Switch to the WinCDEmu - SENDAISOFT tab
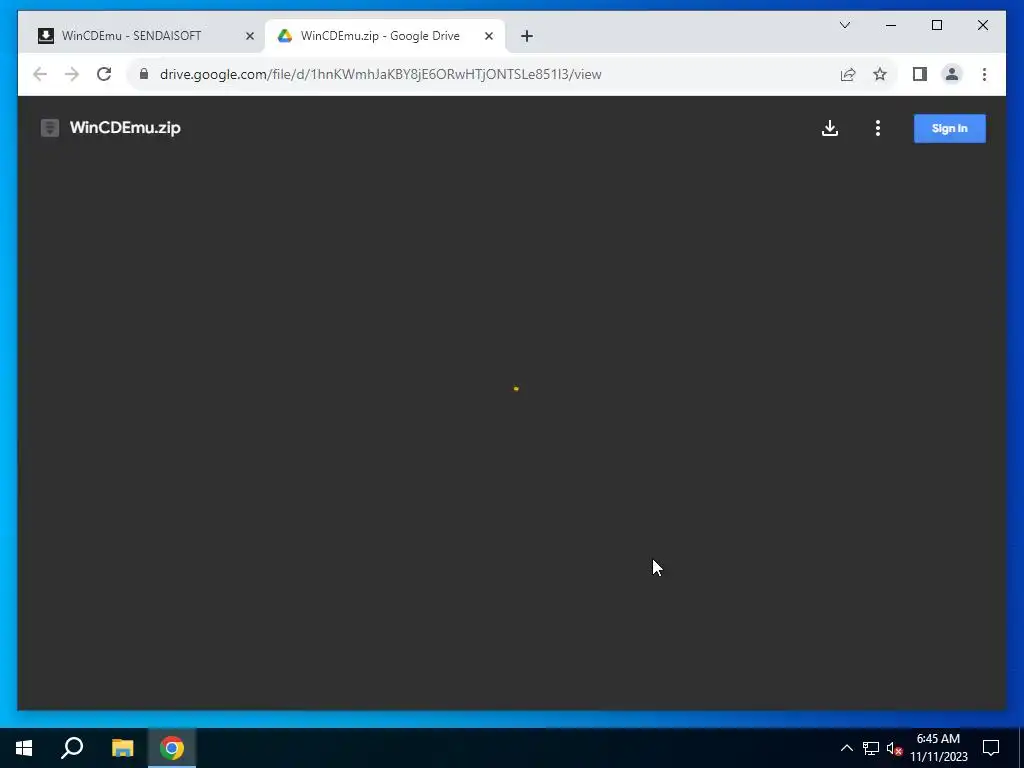The height and width of the screenshot is (768, 1024). click(146, 36)
